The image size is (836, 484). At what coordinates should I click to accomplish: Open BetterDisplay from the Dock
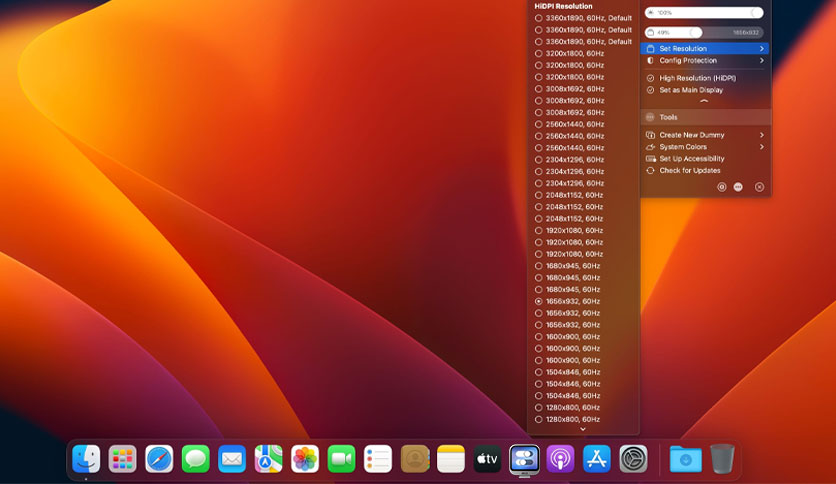click(x=524, y=459)
